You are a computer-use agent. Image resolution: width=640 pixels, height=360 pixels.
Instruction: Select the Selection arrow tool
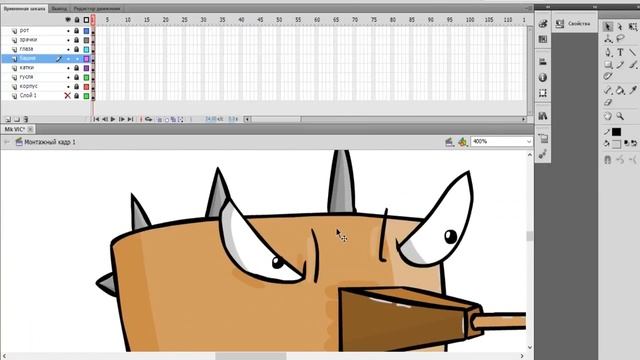click(608, 27)
